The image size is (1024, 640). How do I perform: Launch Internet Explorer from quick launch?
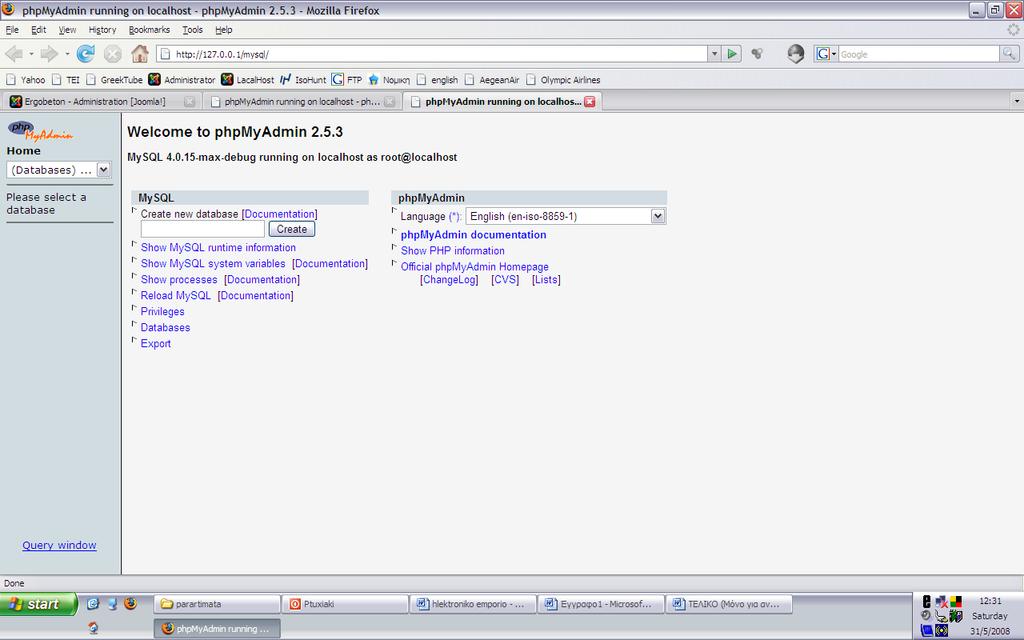click(x=93, y=603)
